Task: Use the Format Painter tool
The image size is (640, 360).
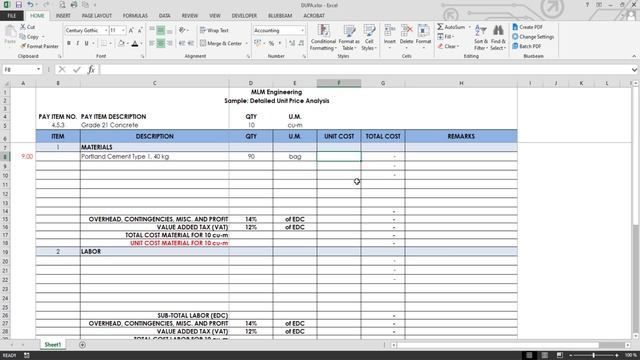Action: [40, 46]
